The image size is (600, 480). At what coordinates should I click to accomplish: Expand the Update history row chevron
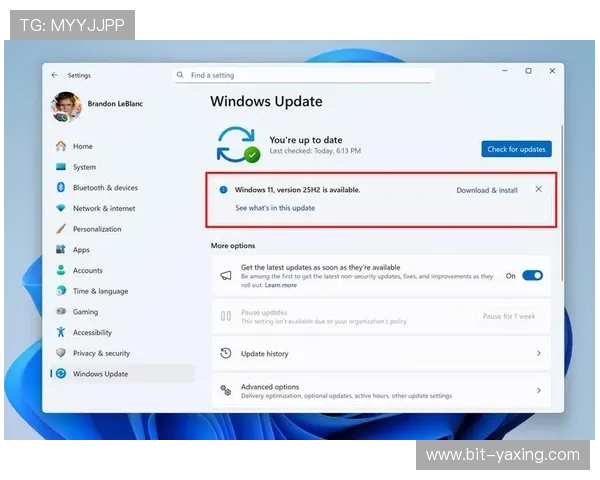[x=539, y=353]
